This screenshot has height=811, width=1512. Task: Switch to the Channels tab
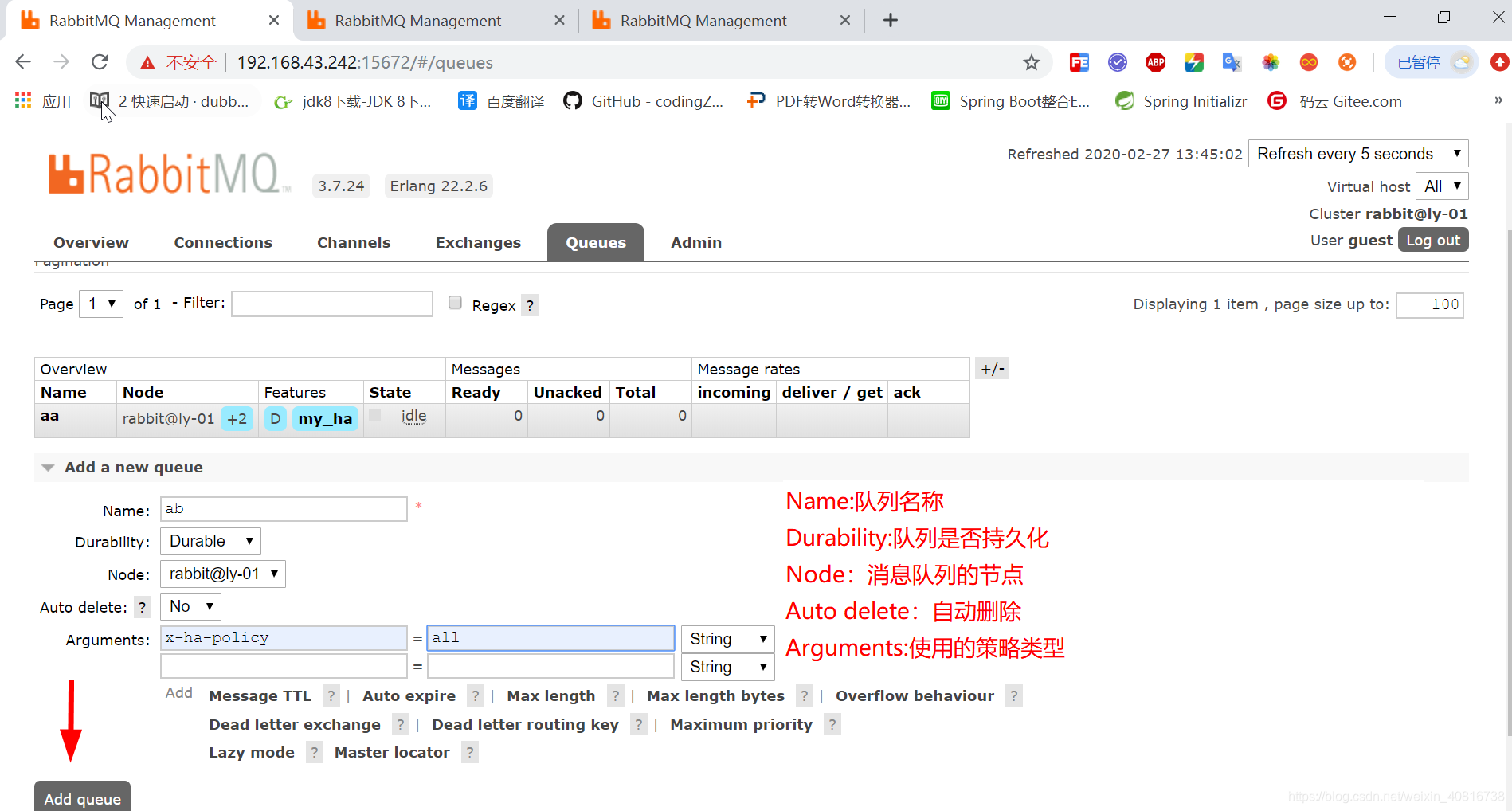354,242
